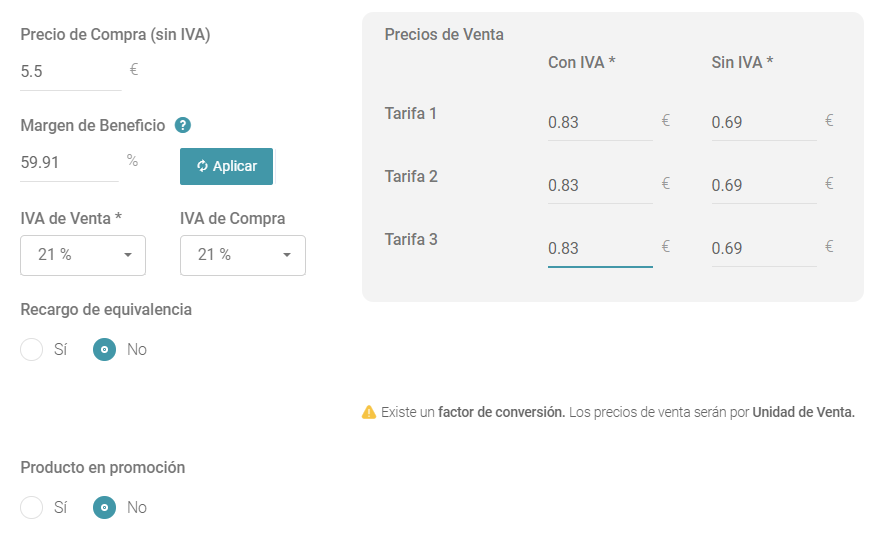Click the Margen de Beneficio percentage field
The image size is (878, 545).
[x=69, y=162]
